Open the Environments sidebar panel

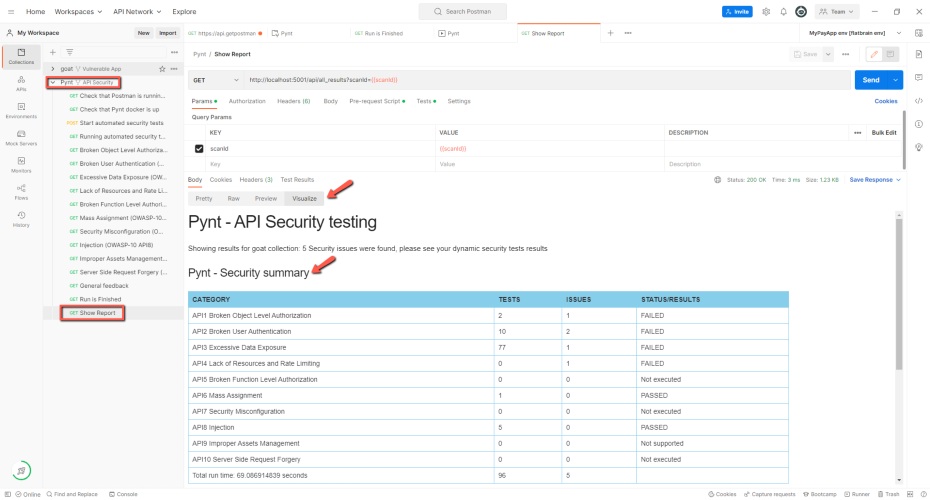click(x=21, y=111)
